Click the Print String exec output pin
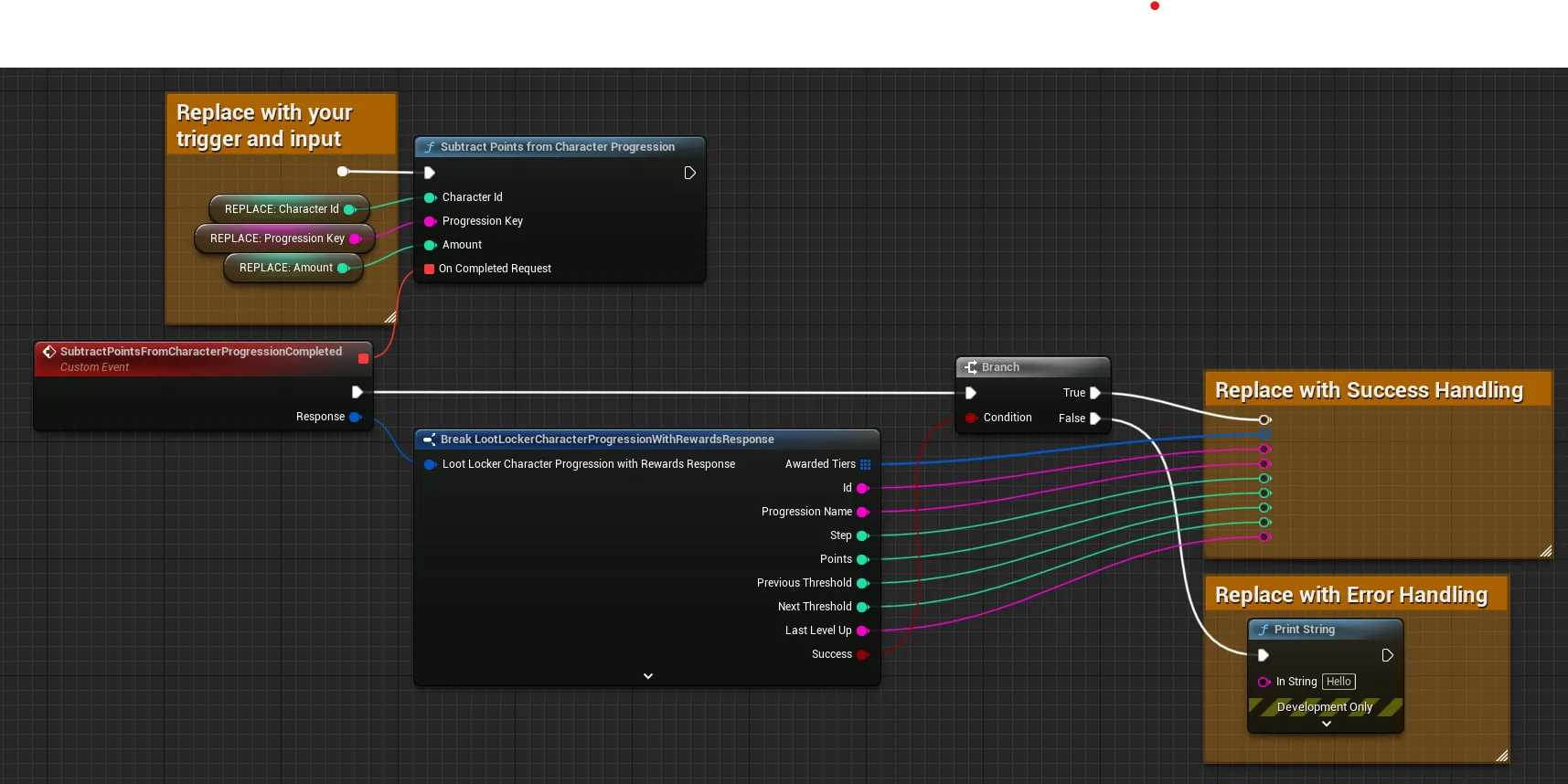This screenshot has height=784, width=1568. [x=1387, y=655]
